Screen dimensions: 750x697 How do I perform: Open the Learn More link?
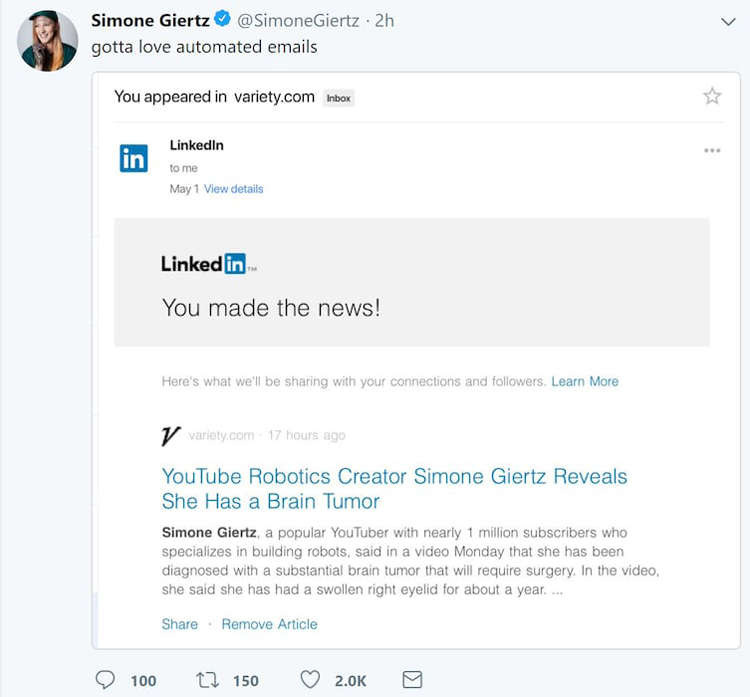(x=585, y=381)
